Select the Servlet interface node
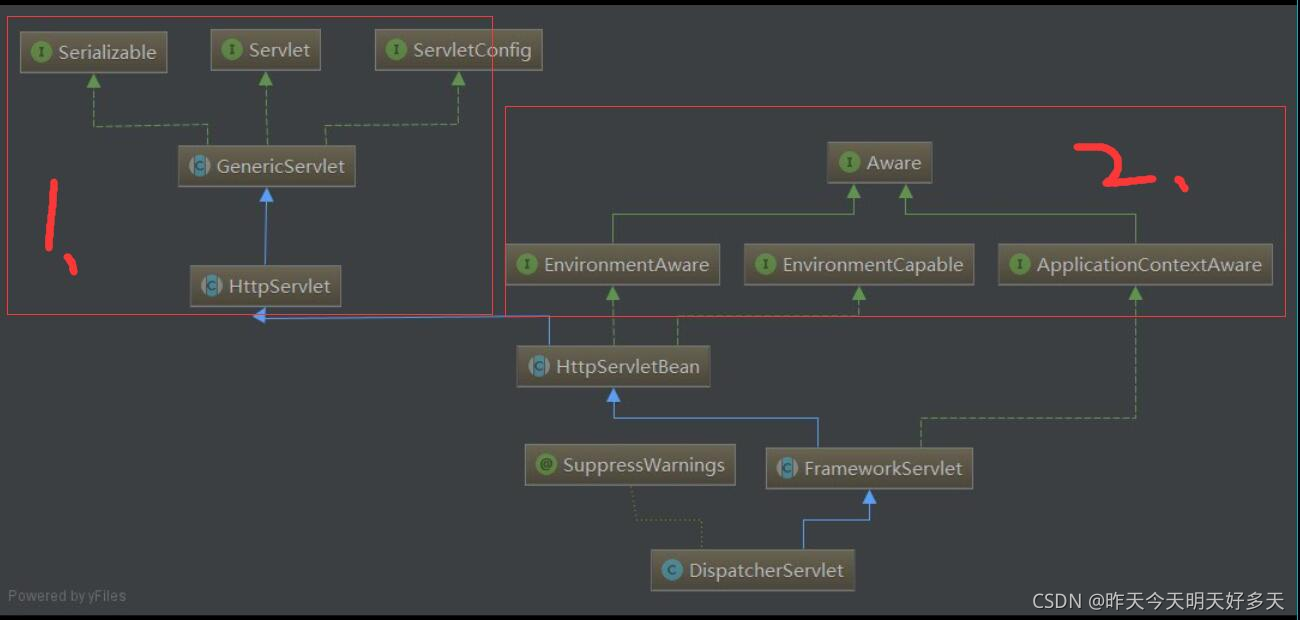 click(265, 49)
